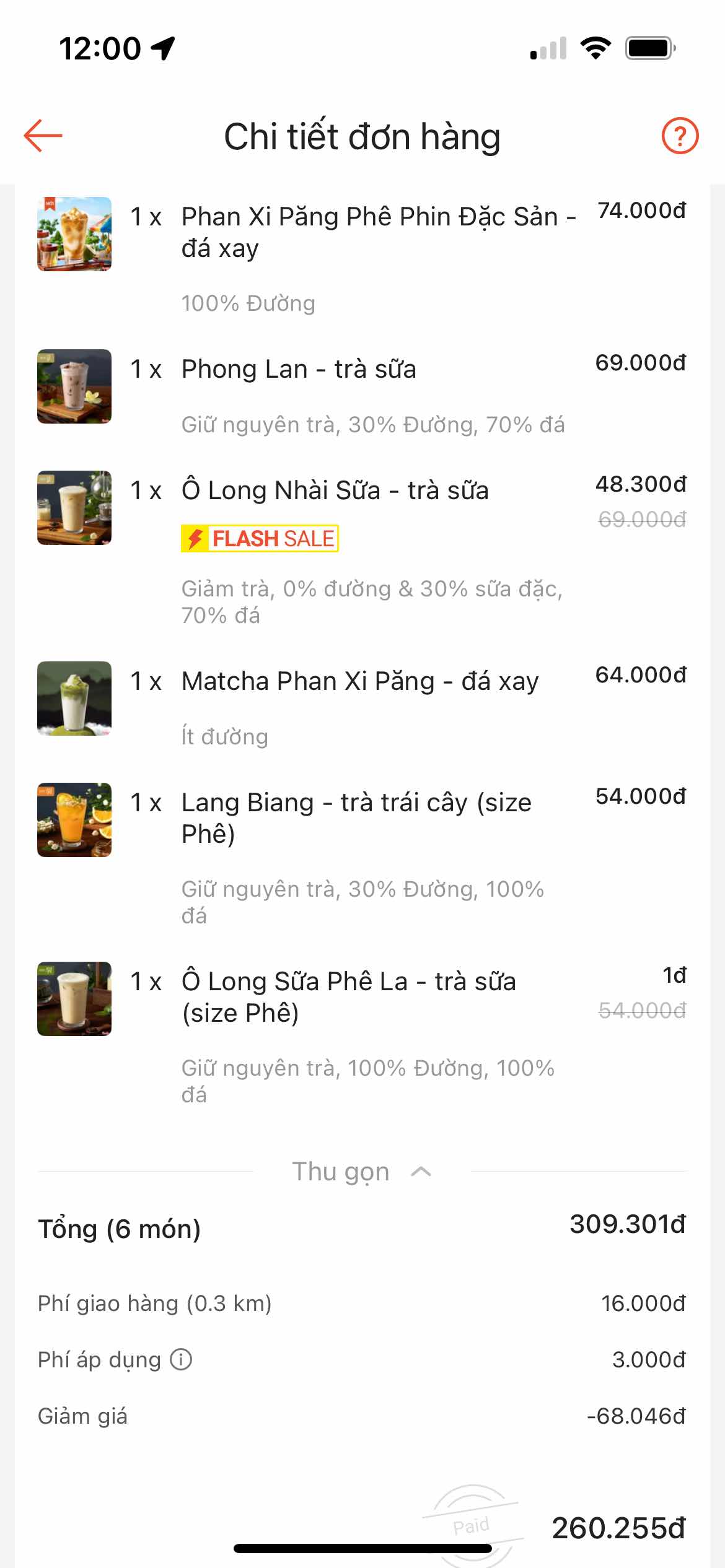Image resolution: width=725 pixels, height=1568 pixels.
Task: Tap the battery indicator icon
Action: [650, 48]
